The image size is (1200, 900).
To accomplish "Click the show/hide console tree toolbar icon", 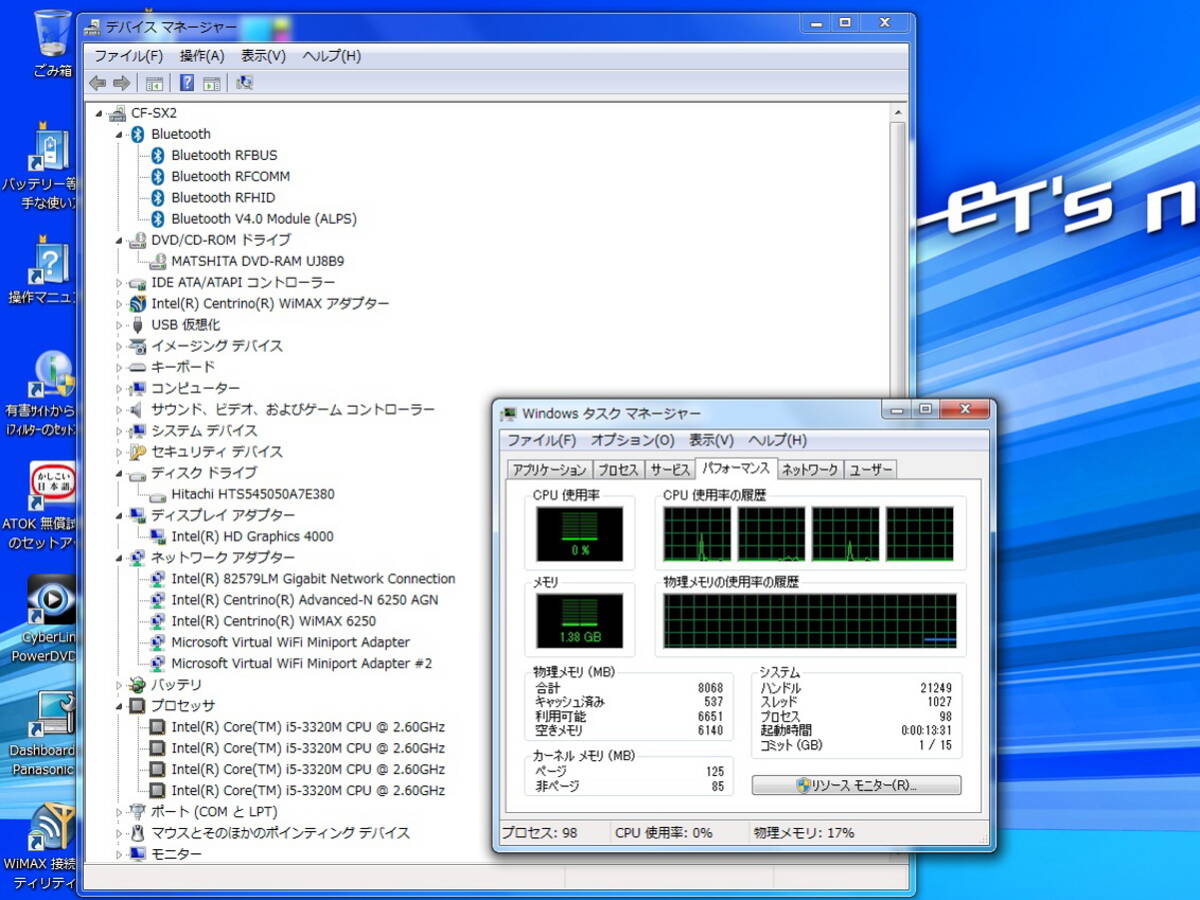I will (155, 83).
